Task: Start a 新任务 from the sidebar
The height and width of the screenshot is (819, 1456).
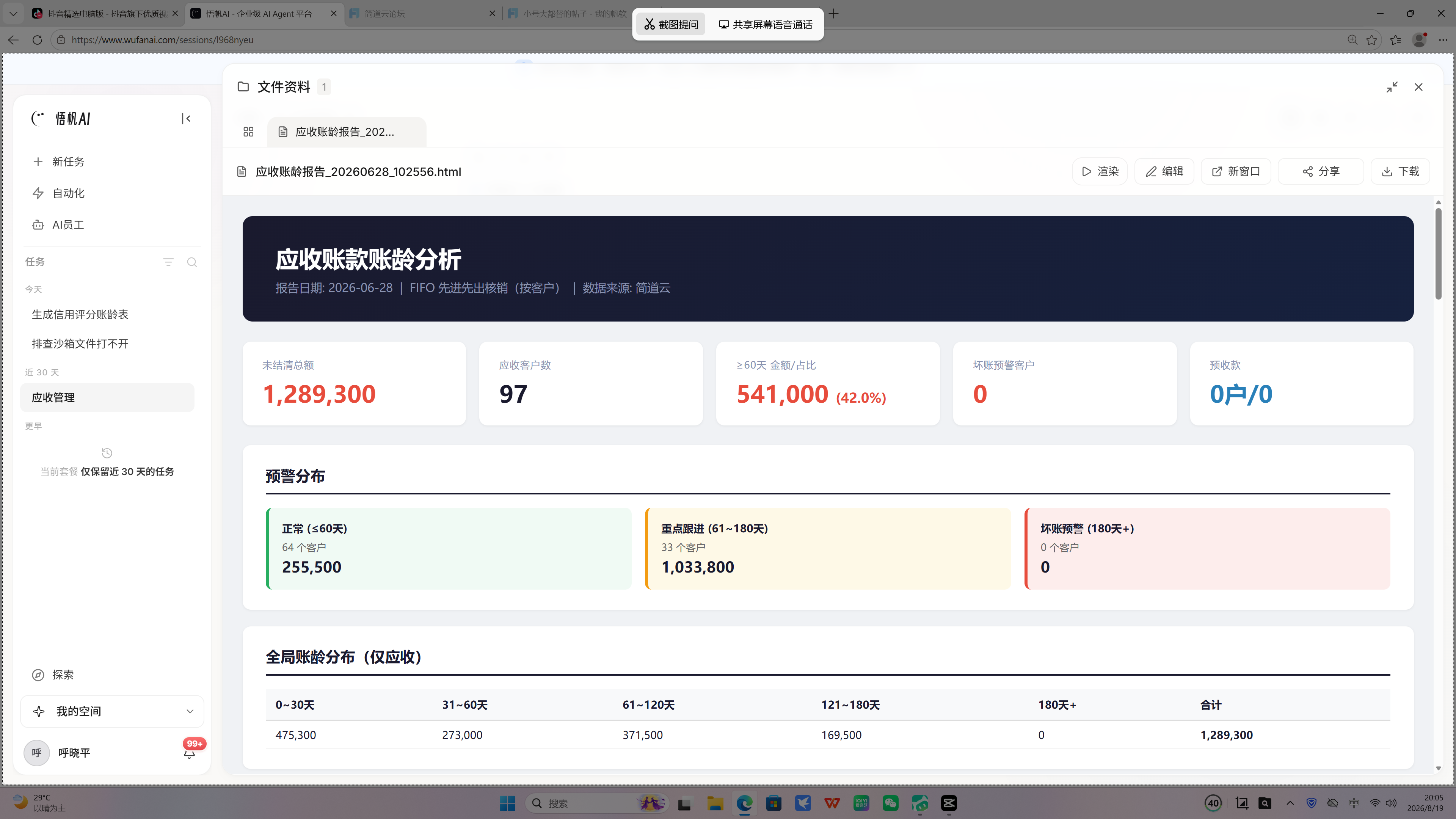Action: [58, 162]
